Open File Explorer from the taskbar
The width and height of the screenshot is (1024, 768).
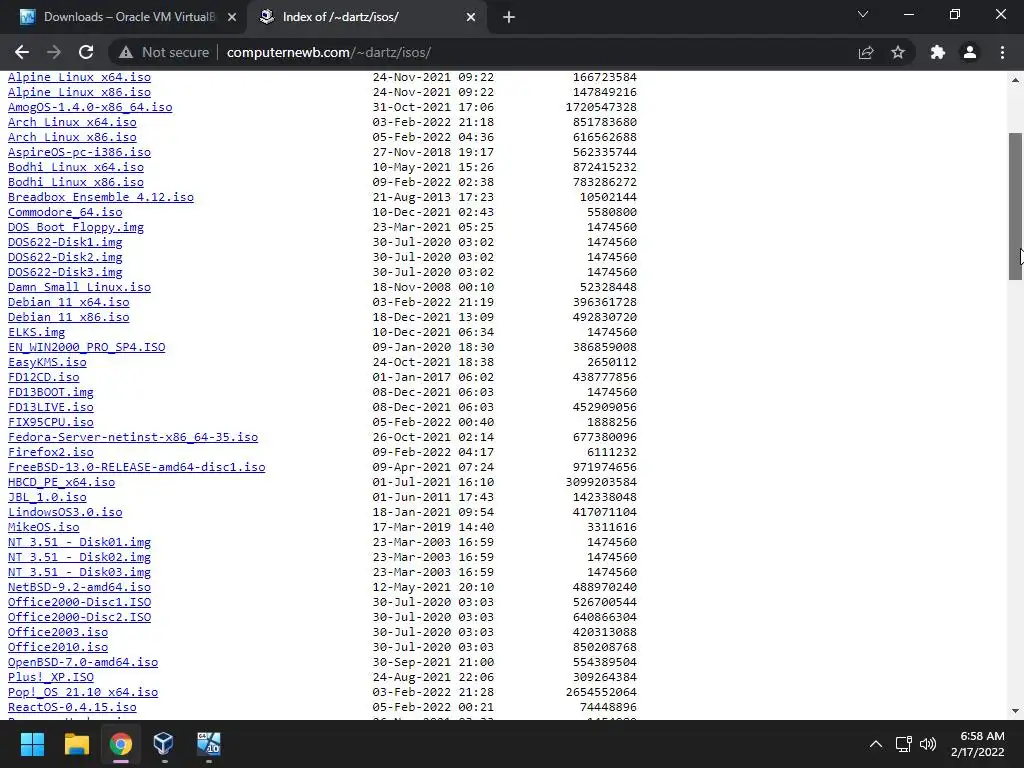point(76,744)
